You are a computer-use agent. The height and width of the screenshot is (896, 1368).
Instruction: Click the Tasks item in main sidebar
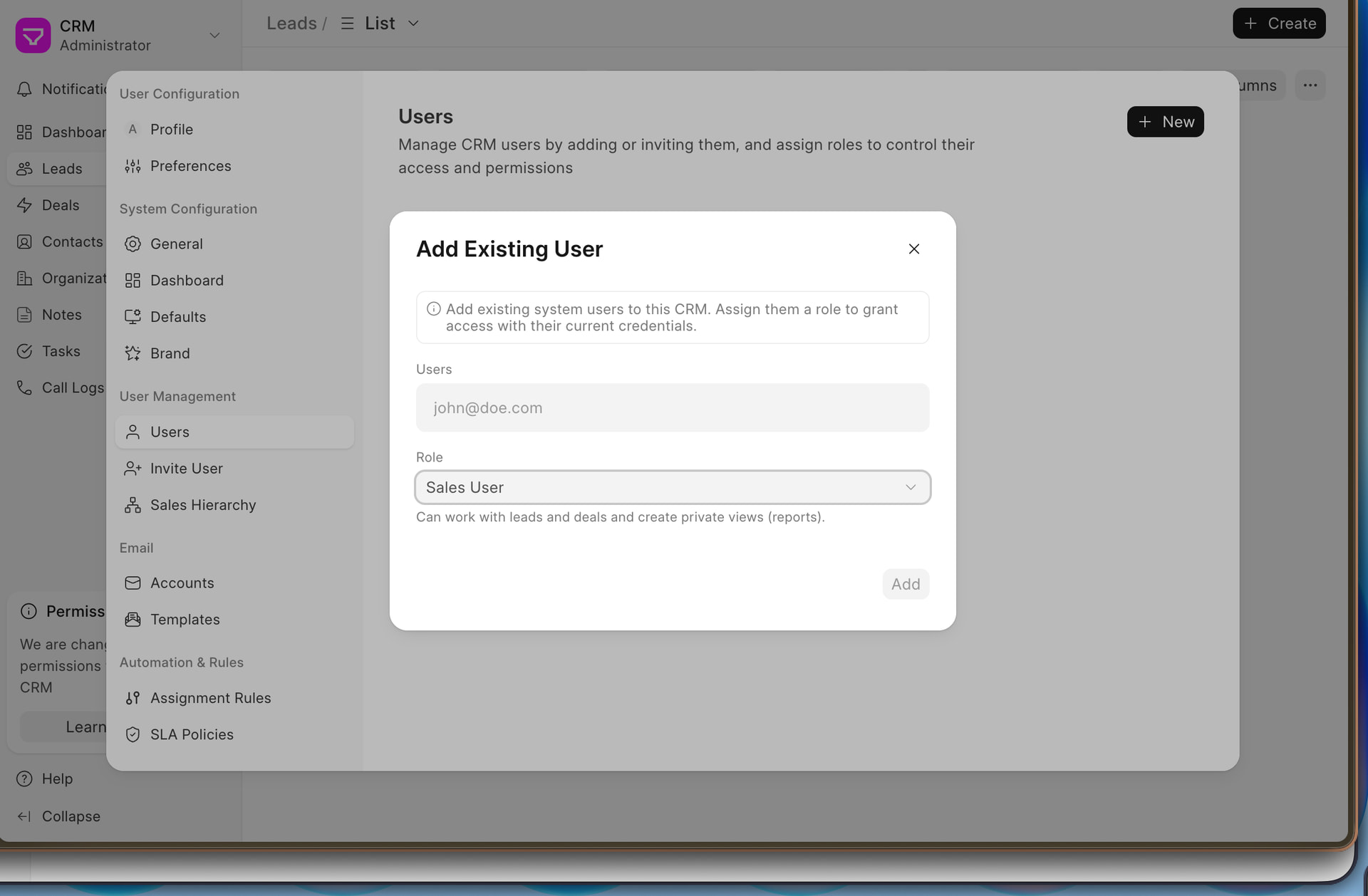click(57, 351)
